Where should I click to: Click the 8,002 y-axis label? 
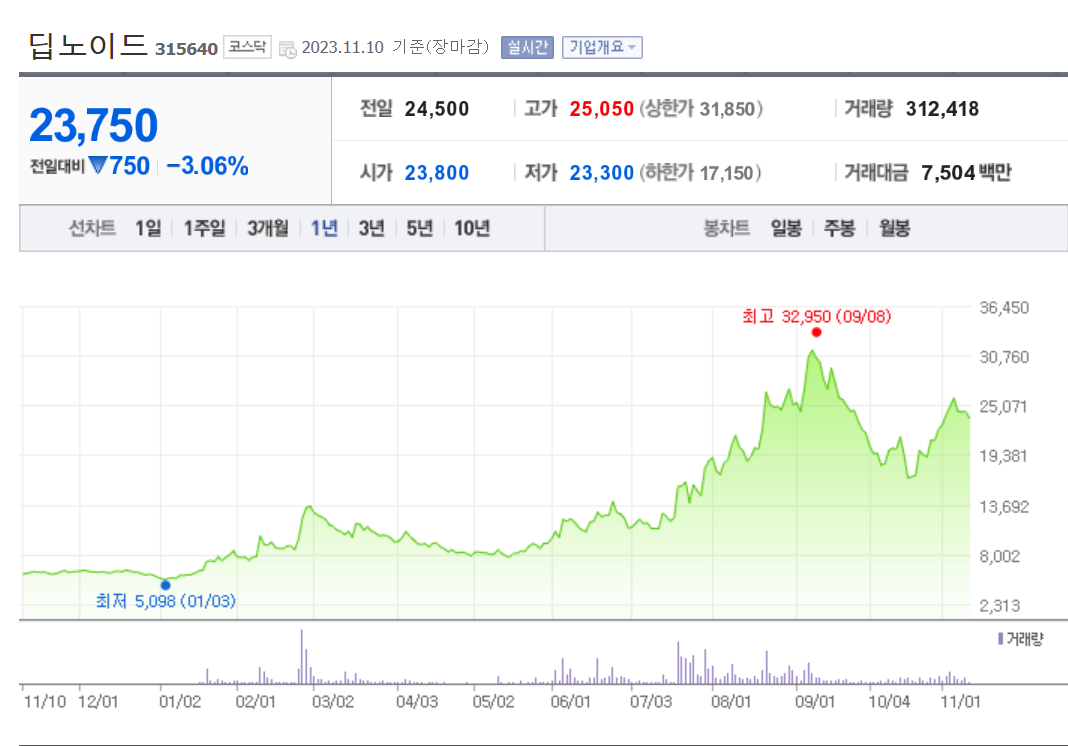point(1000,557)
